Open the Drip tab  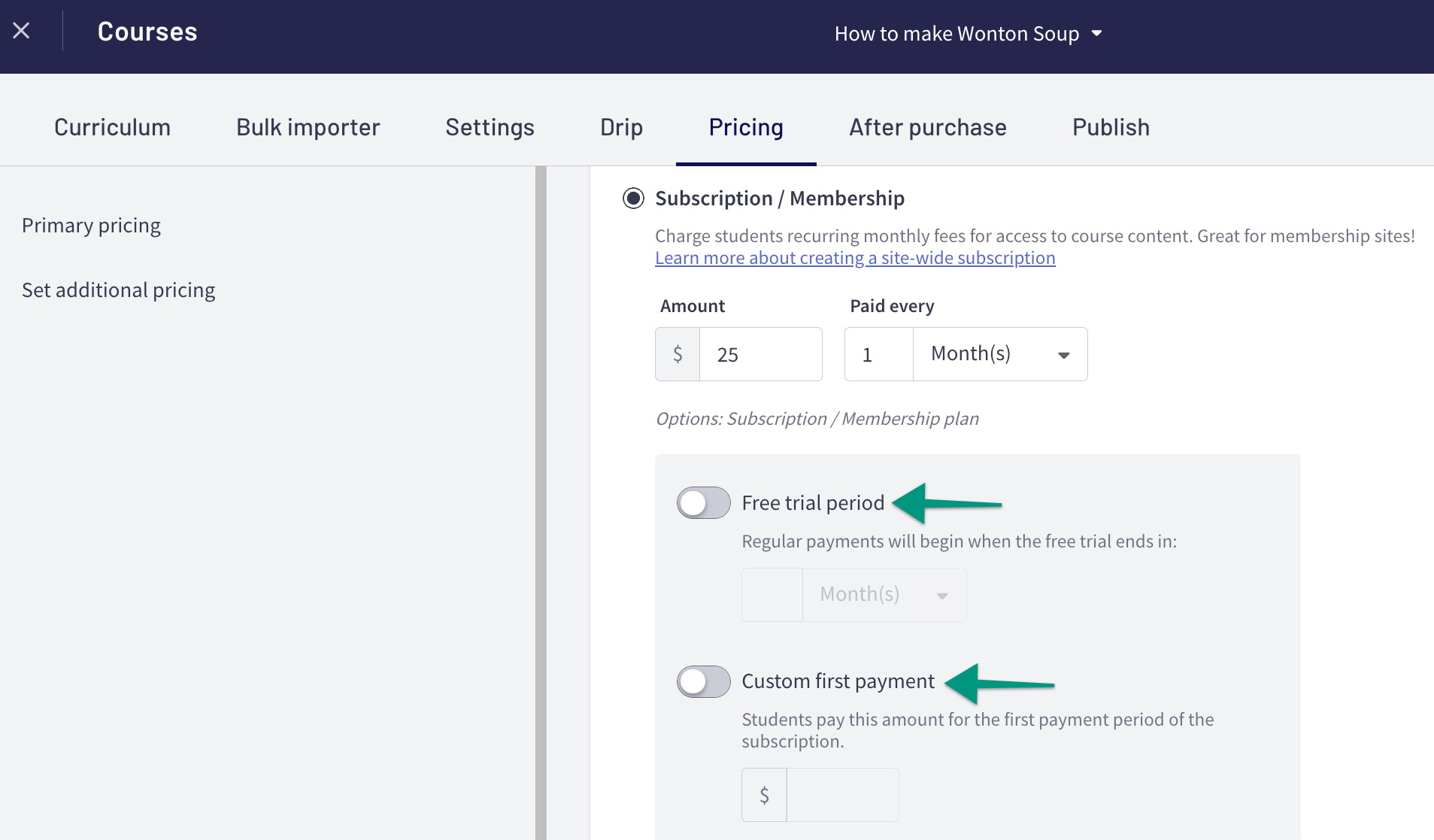pos(620,127)
